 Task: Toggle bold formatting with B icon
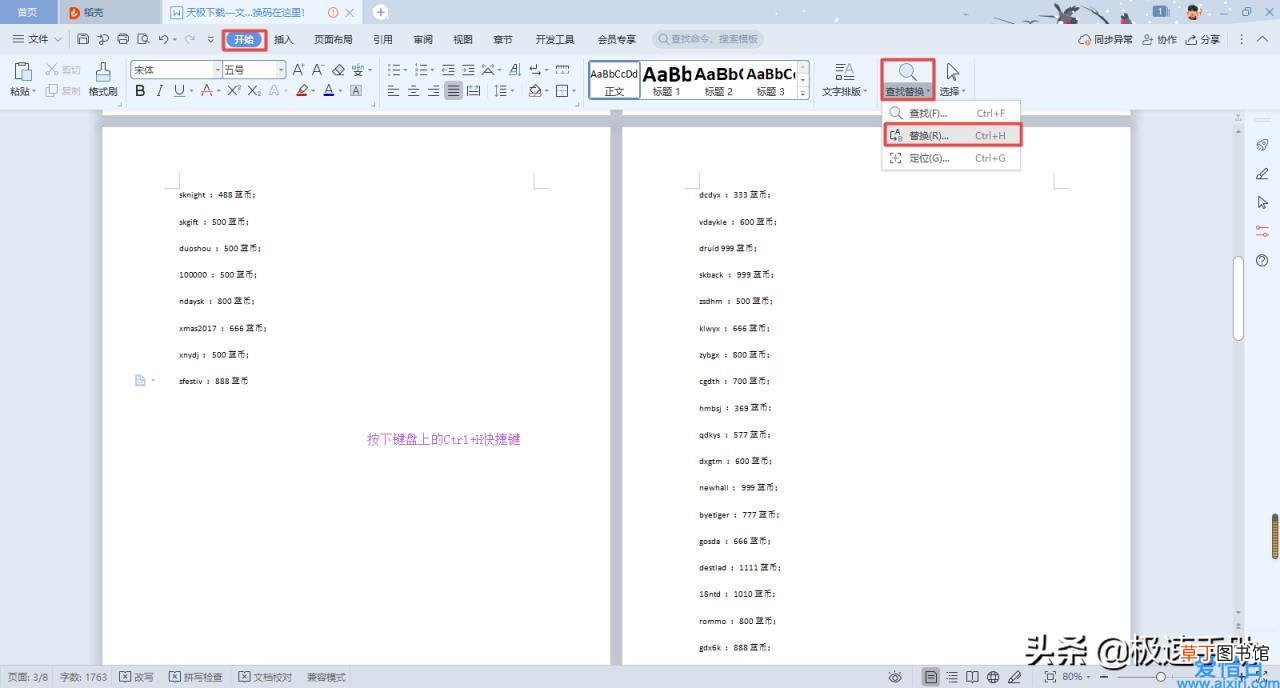tap(140, 91)
